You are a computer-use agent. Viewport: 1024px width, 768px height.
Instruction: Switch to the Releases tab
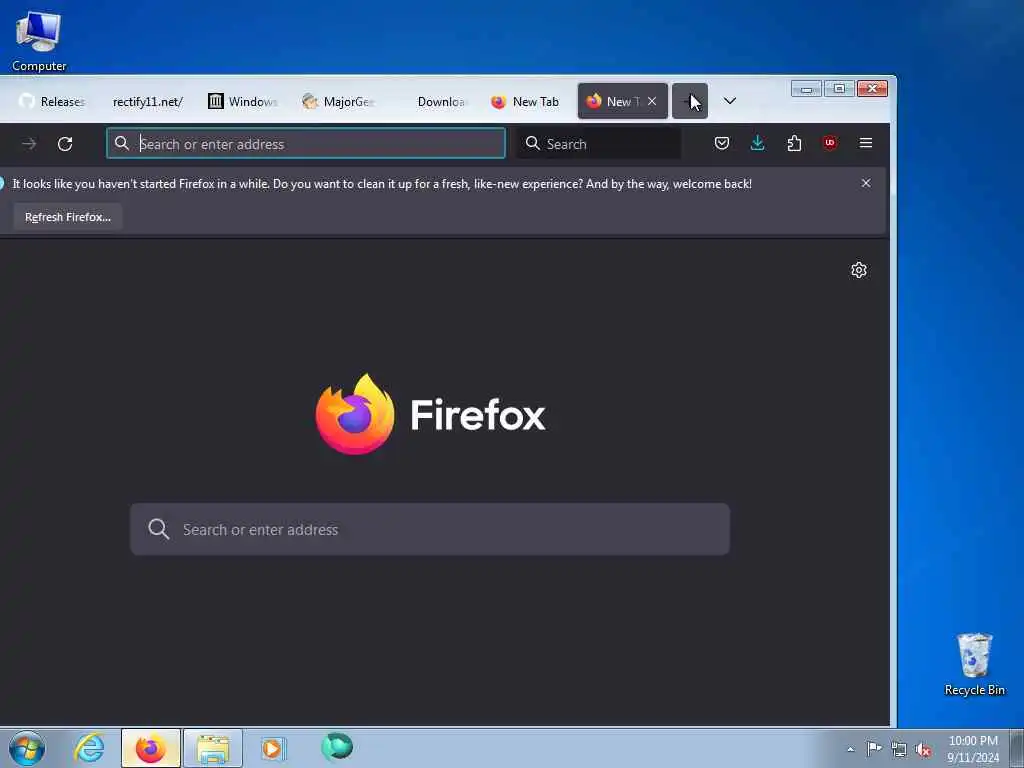[x=52, y=101]
